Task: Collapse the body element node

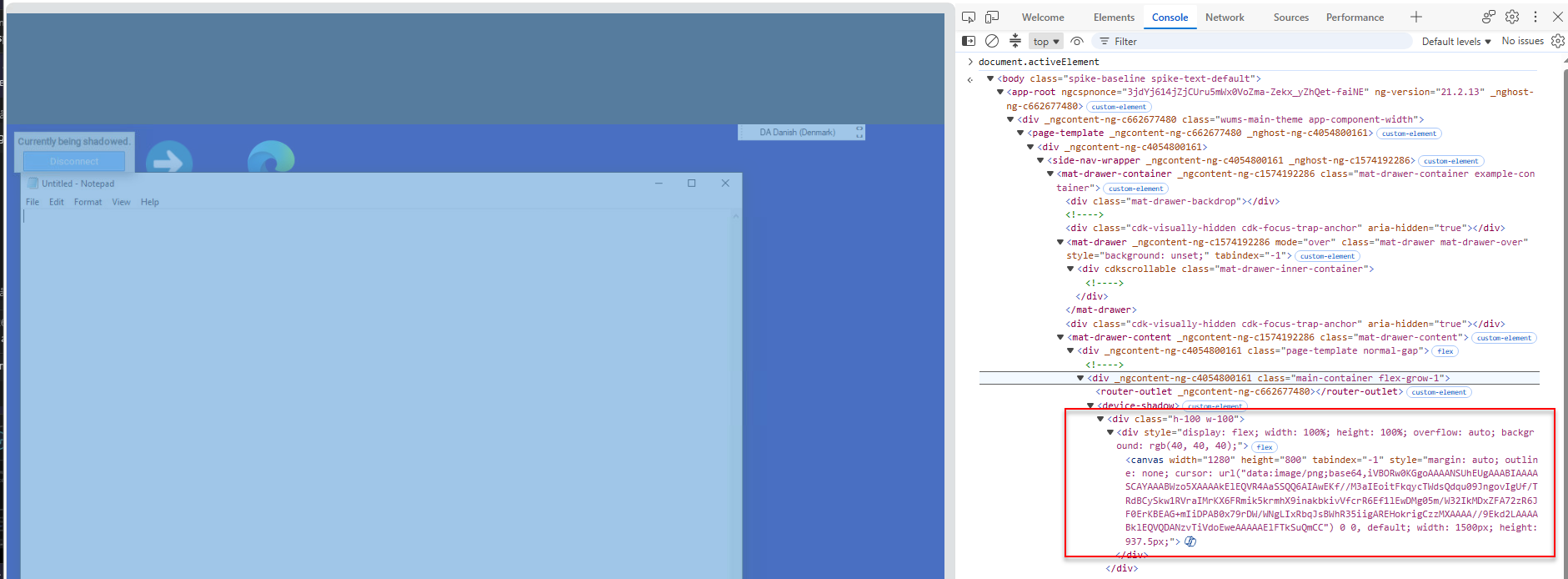Action: click(x=990, y=78)
